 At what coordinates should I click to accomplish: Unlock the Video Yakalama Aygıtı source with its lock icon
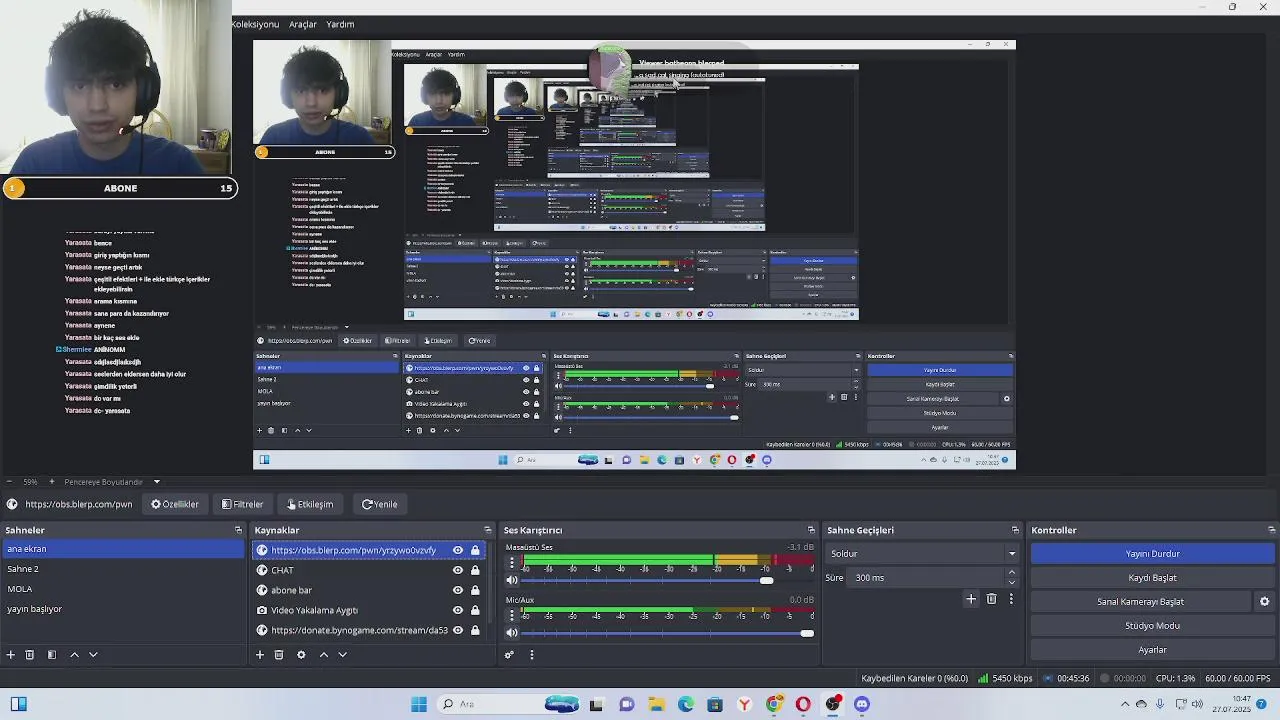click(475, 610)
